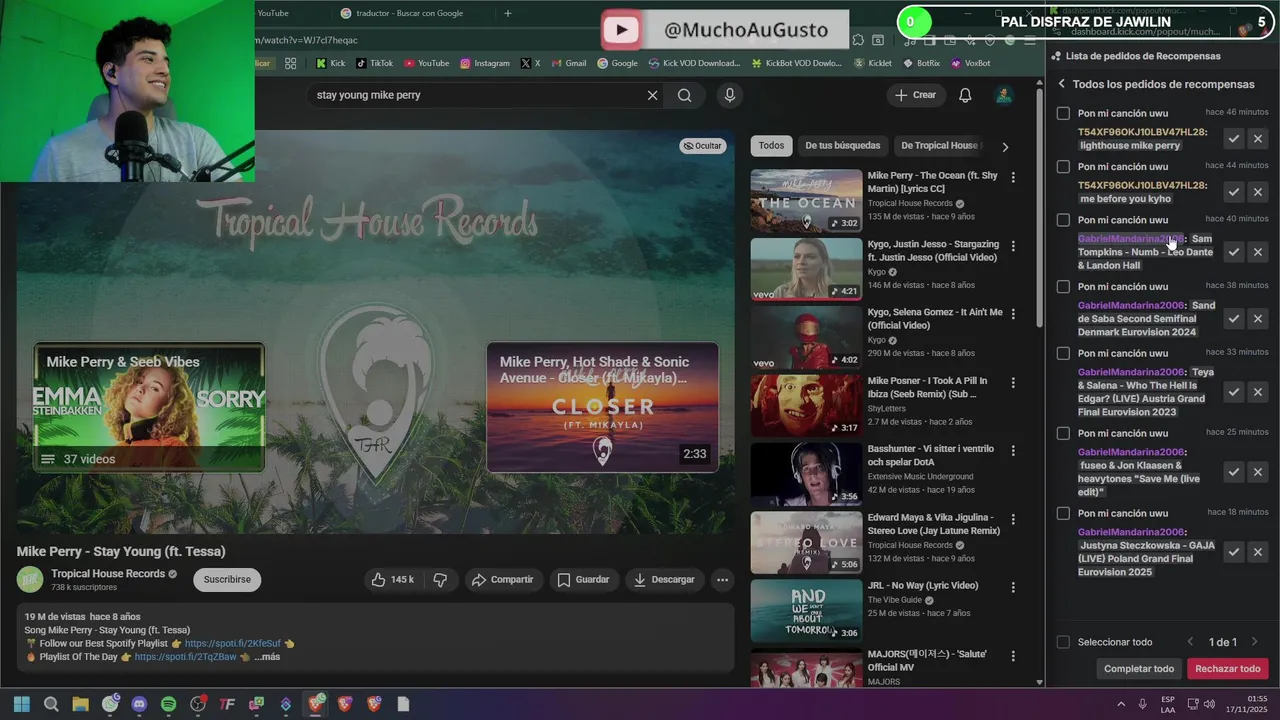Image resolution: width=1280 pixels, height=720 pixels.
Task: Click Guardar to save the video
Action: (583, 580)
